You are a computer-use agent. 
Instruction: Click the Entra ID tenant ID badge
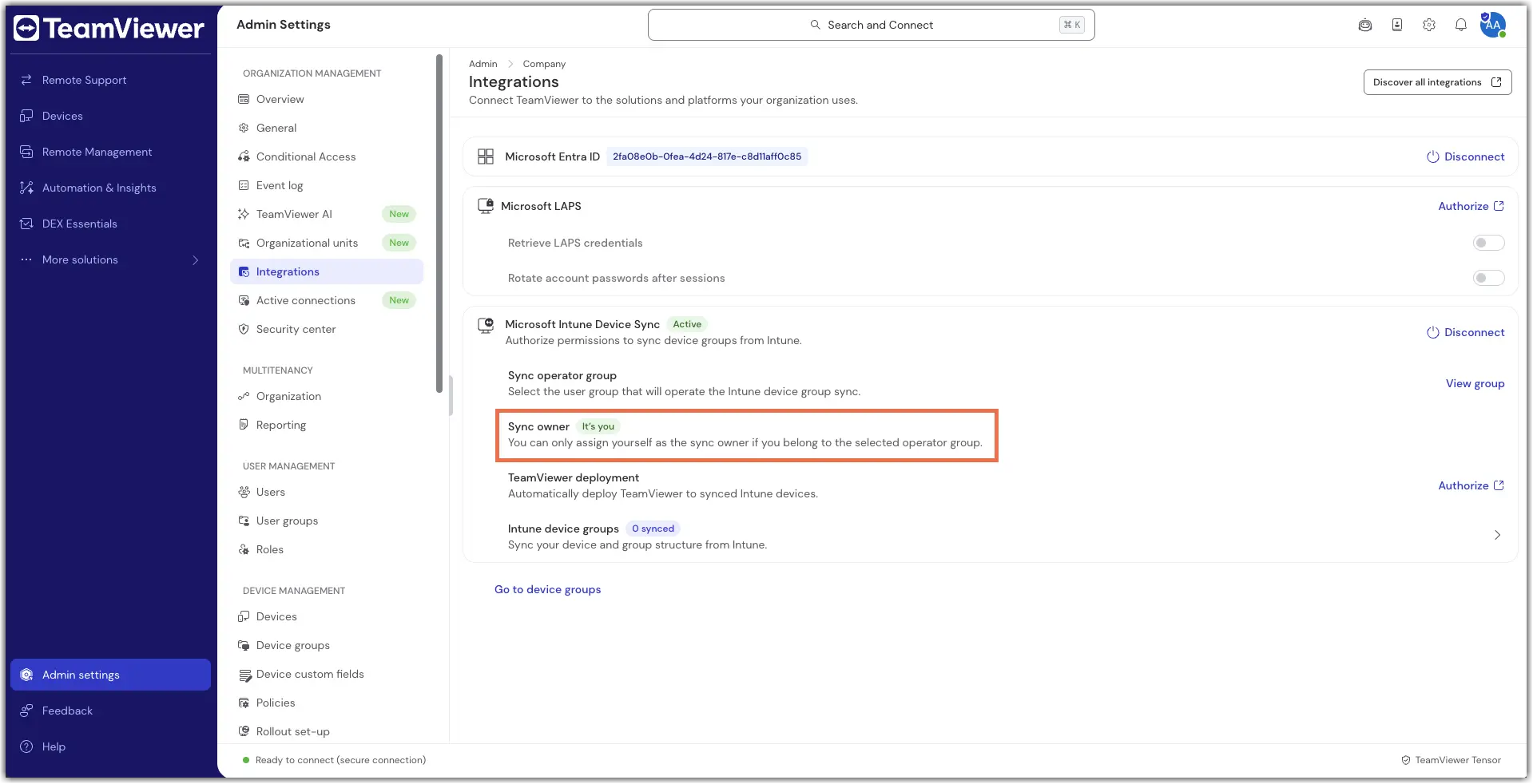(x=707, y=156)
